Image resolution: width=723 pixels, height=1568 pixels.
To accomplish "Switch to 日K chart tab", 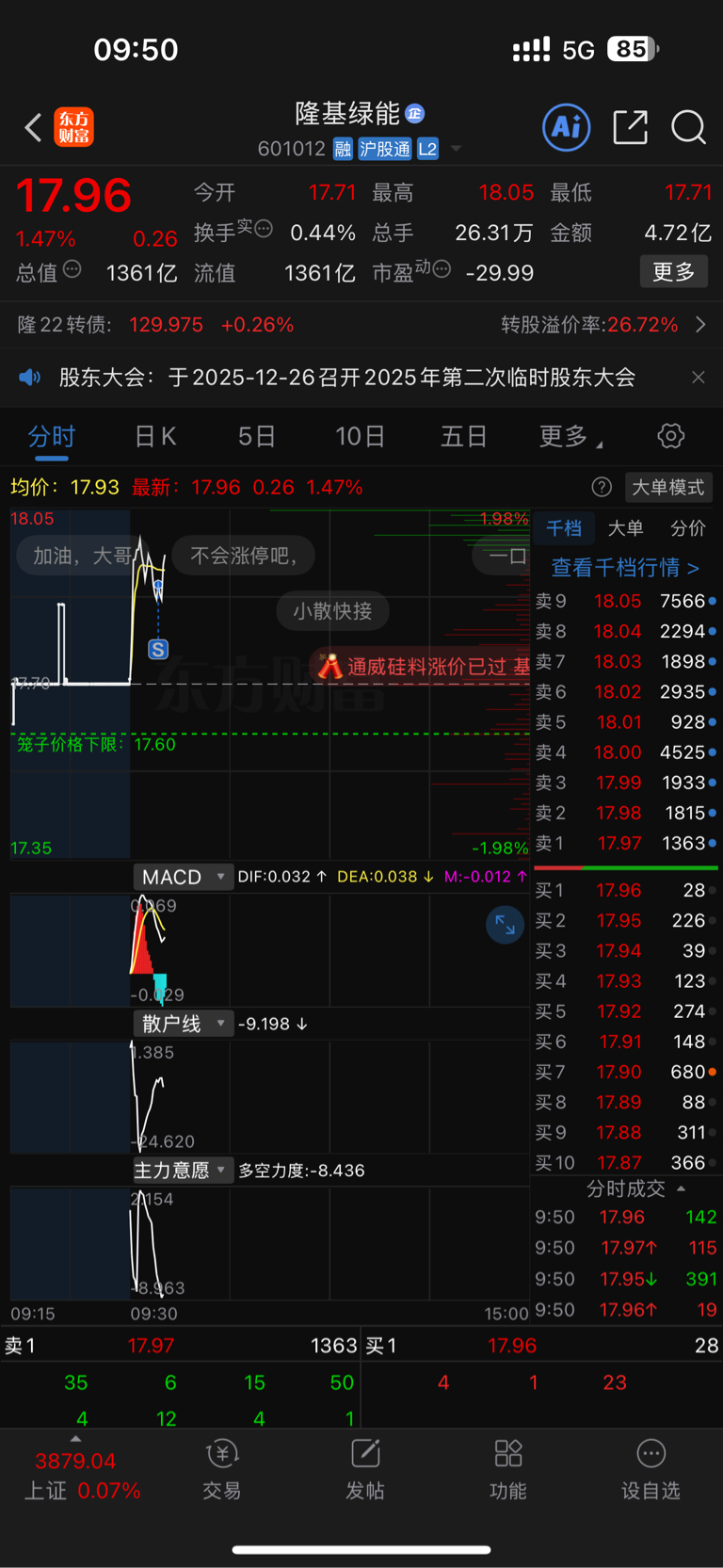I will click(x=155, y=436).
